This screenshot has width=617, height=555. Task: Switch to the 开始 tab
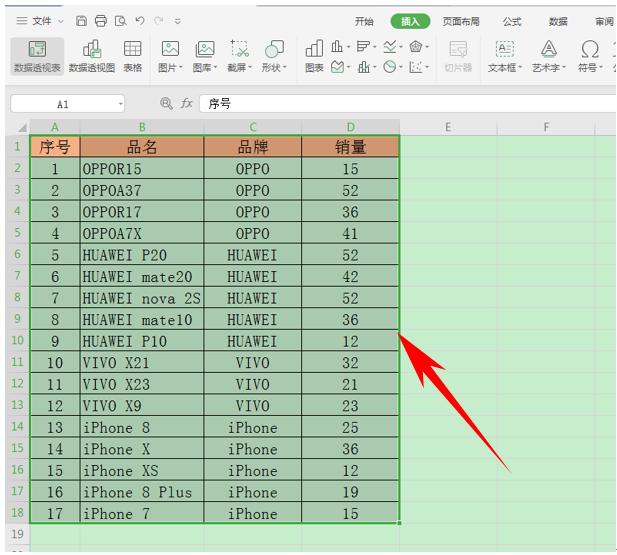pos(364,21)
